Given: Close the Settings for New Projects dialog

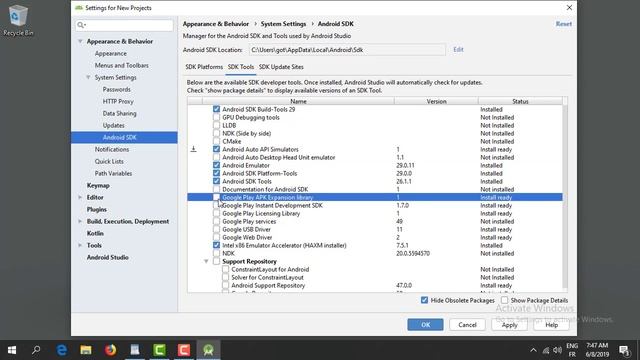Looking at the screenshot, I should 569,8.
